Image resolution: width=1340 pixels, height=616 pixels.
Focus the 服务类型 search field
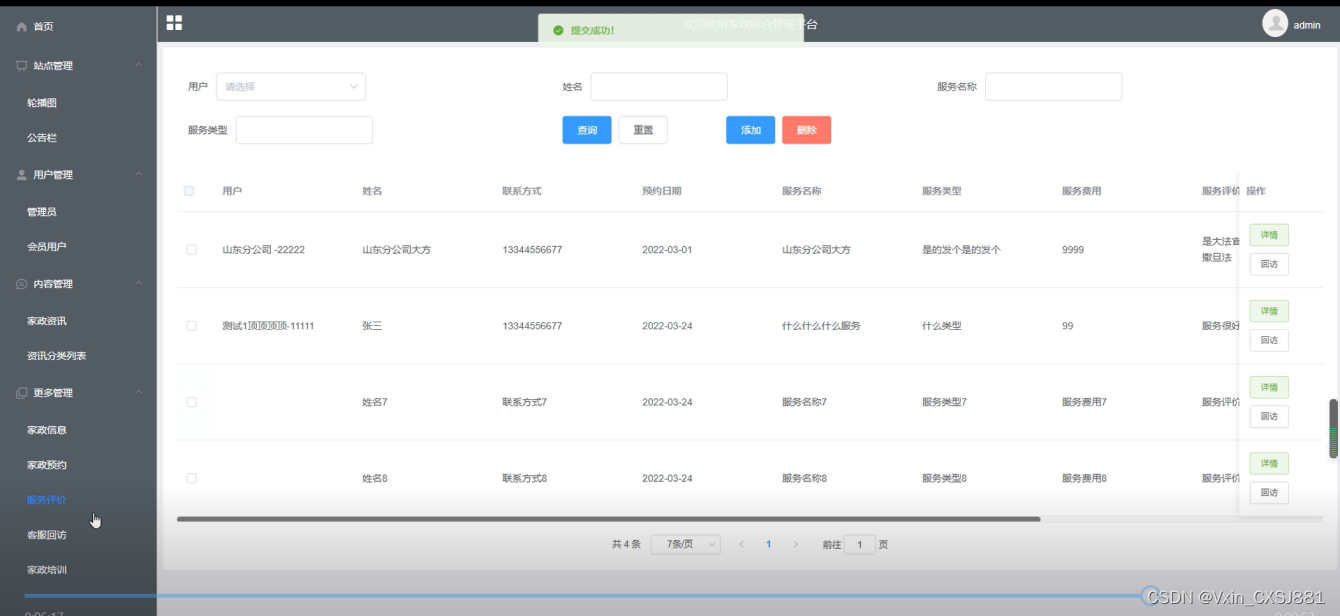tap(304, 130)
